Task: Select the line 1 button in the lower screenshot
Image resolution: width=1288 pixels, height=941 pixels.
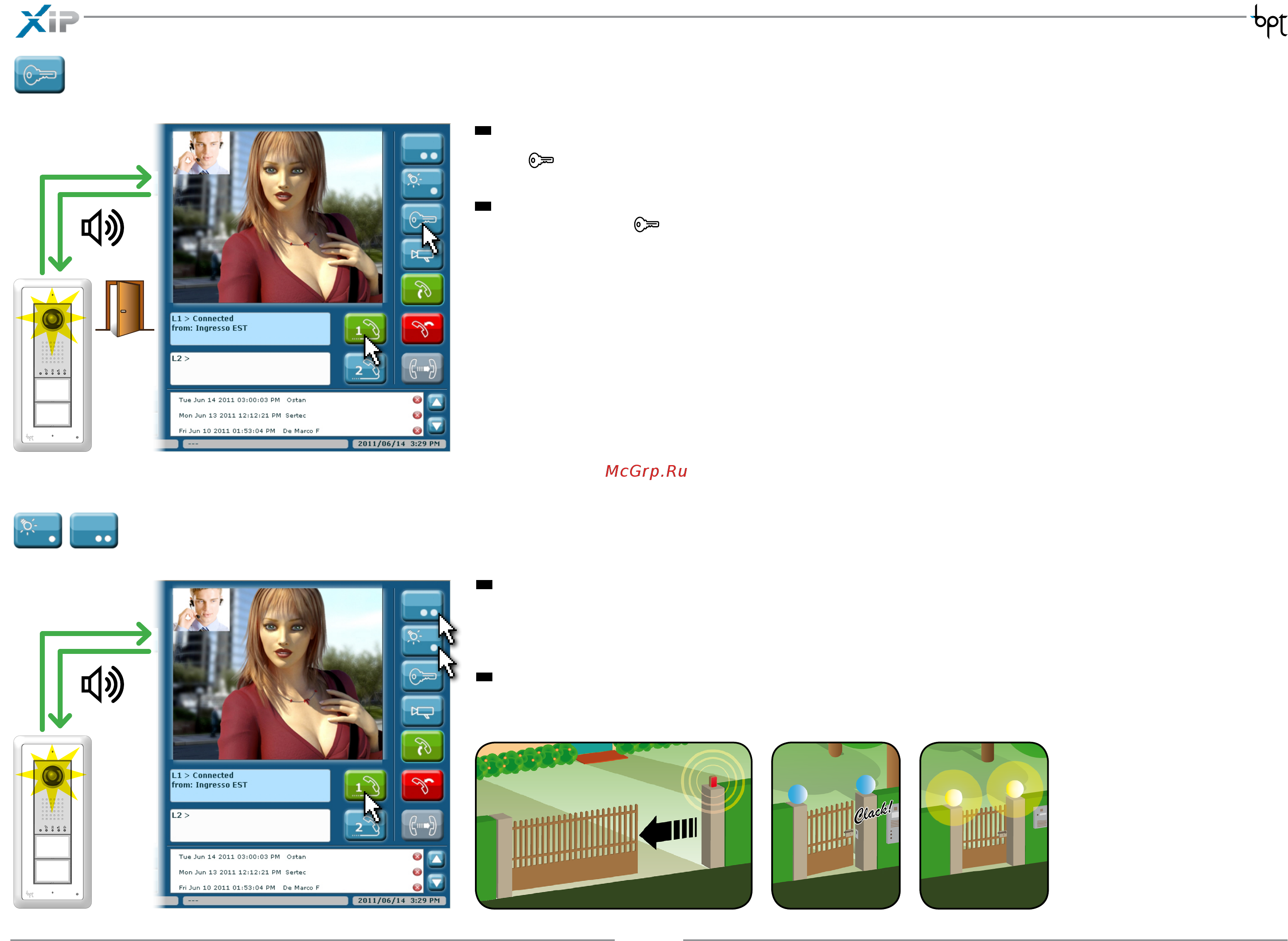Action: click(x=365, y=785)
